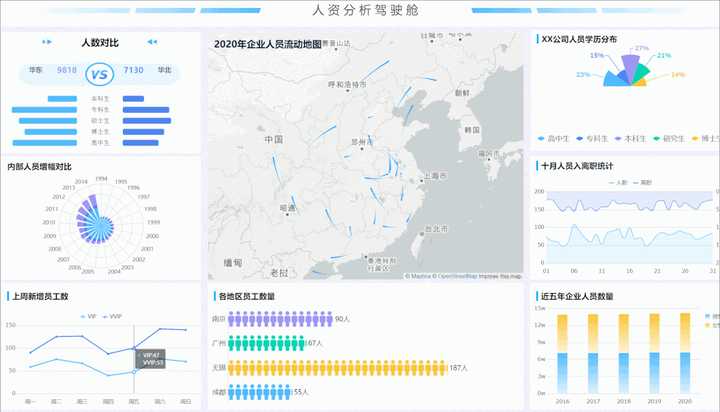Click the 无锡 yellow people-icon row
Viewport: 720px width, 412px height.
coord(337,368)
